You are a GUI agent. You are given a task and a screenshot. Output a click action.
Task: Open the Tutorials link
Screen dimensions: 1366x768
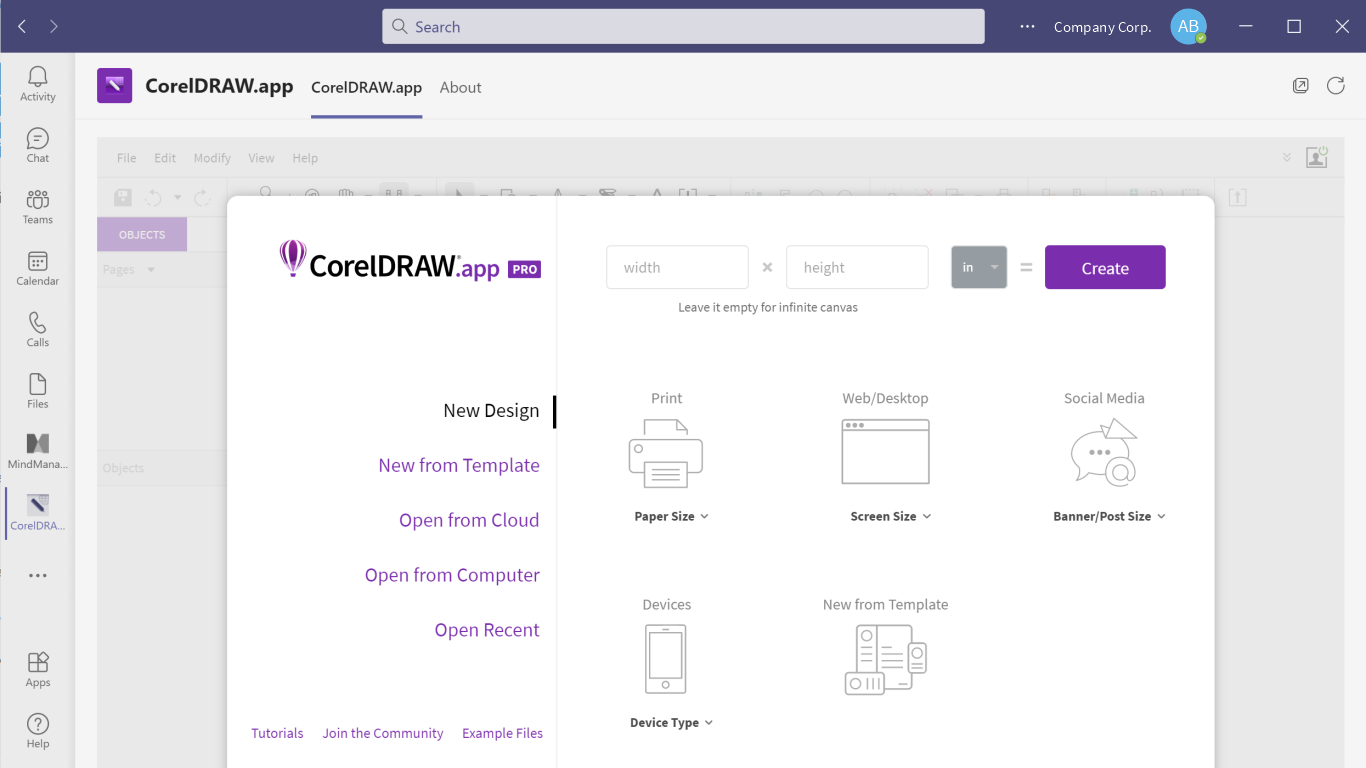point(277,733)
